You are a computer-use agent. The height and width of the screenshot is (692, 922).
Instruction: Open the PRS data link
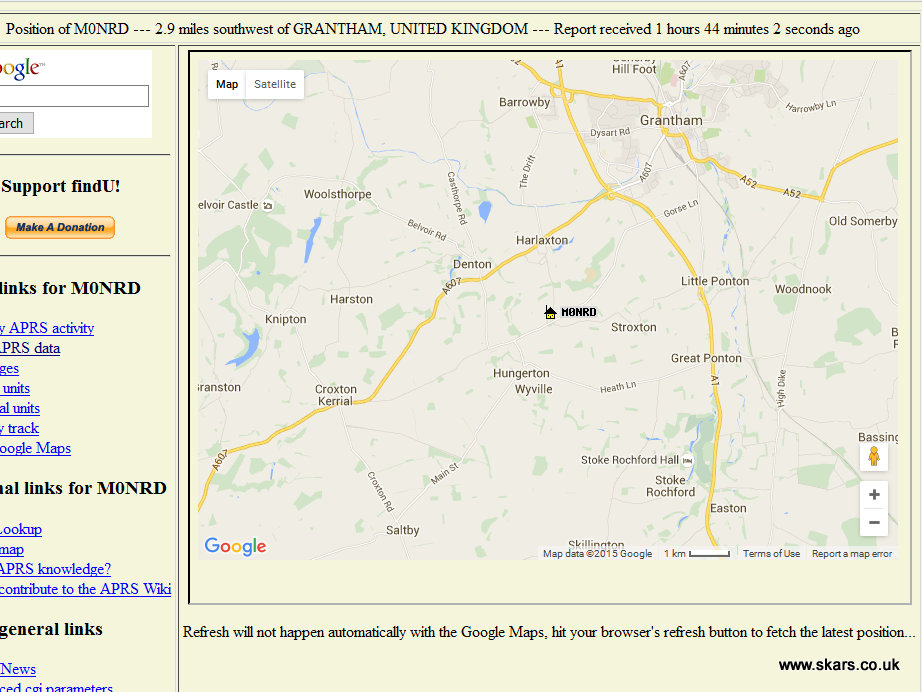(30, 348)
